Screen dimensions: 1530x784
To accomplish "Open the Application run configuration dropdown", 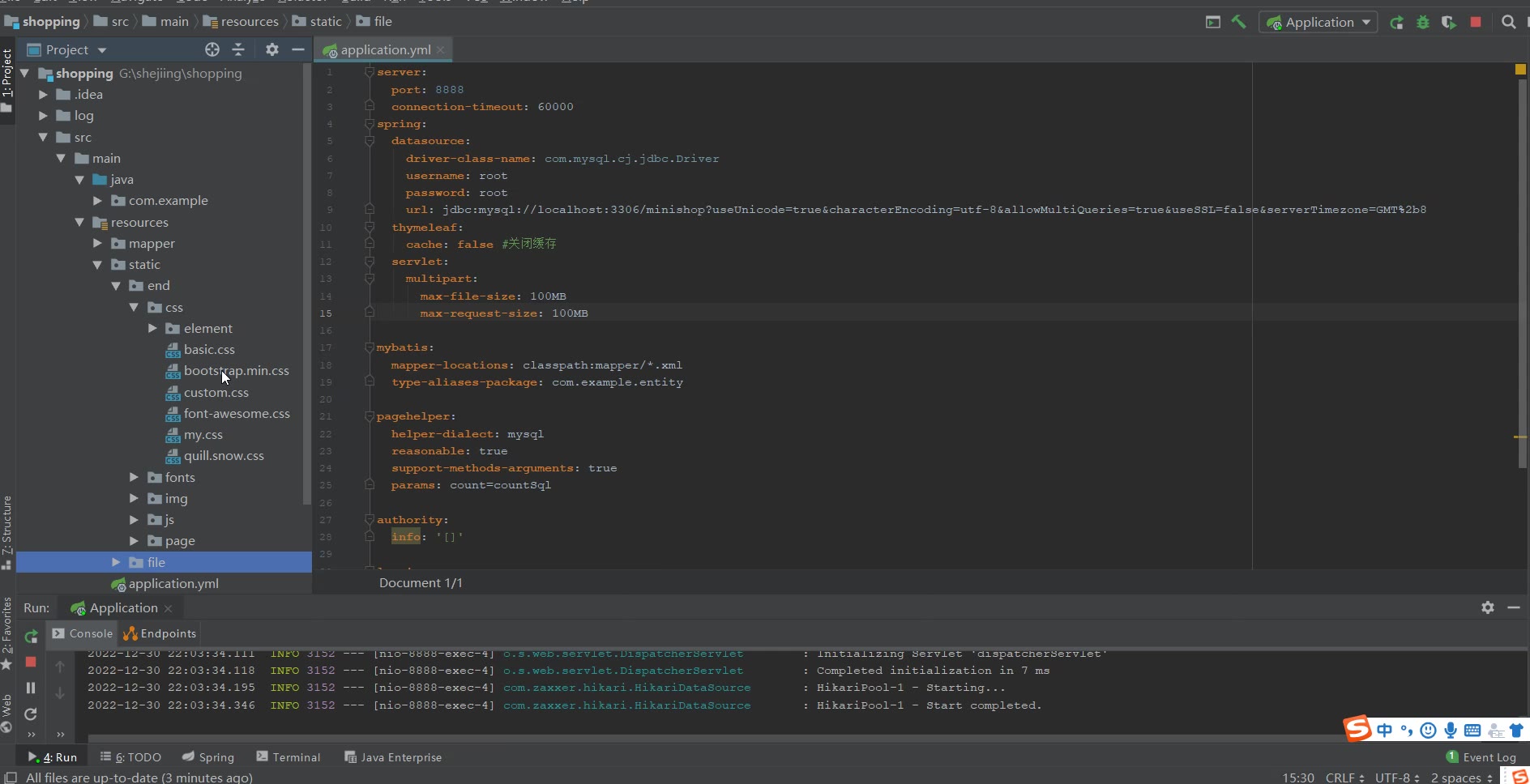I will tap(1318, 23).
